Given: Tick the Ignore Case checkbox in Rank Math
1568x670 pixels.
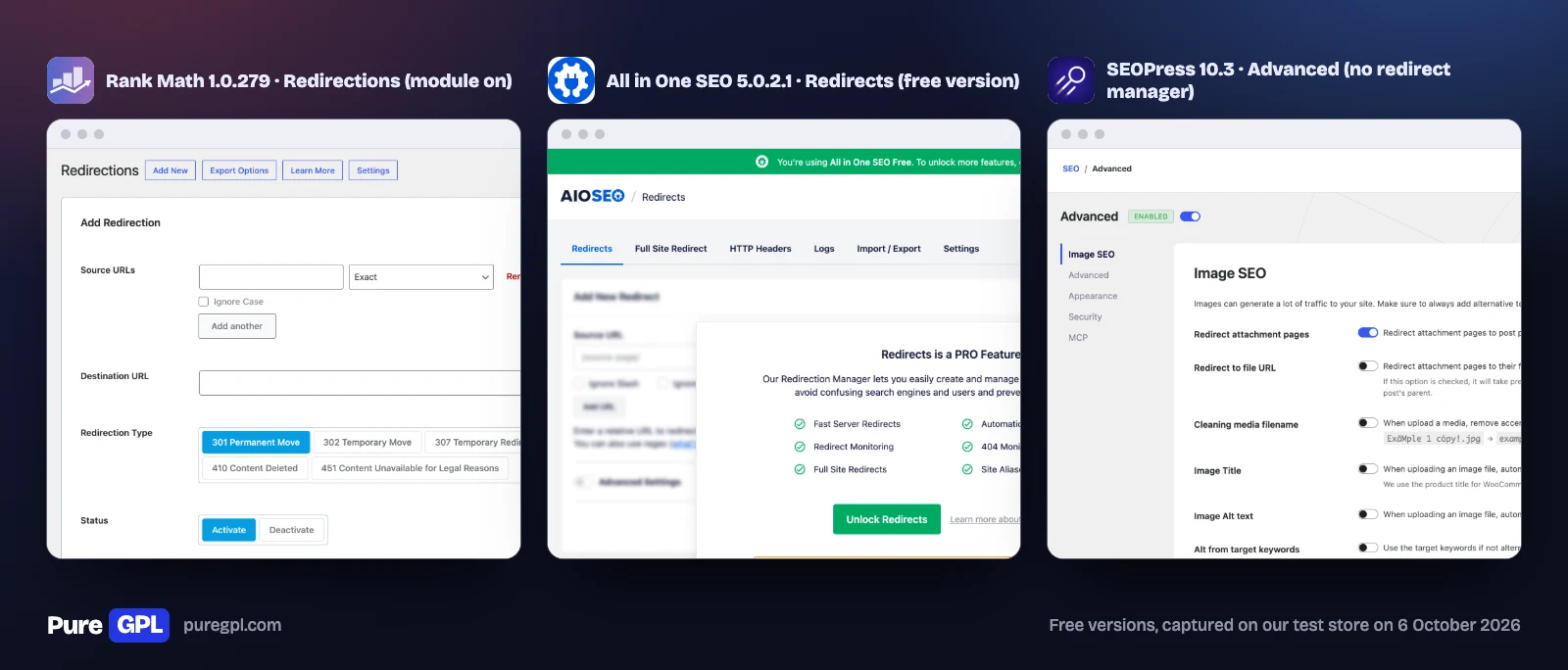Looking at the screenshot, I should 204,302.
